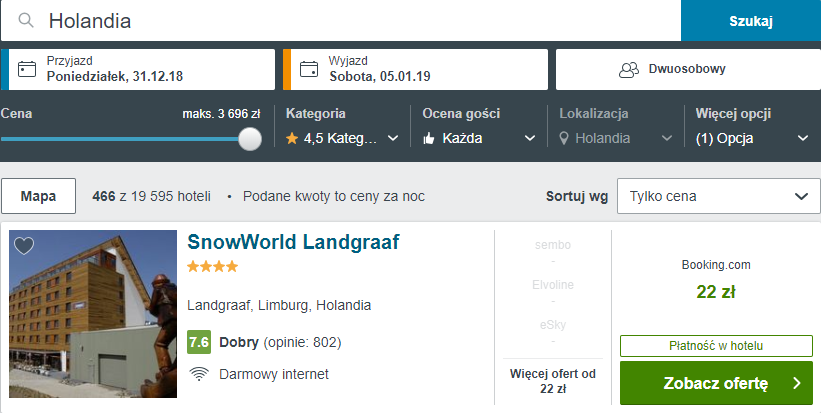Click the thumbs-up guest rating icon
The height and width of the screenshot is (413, 821).
429,139
